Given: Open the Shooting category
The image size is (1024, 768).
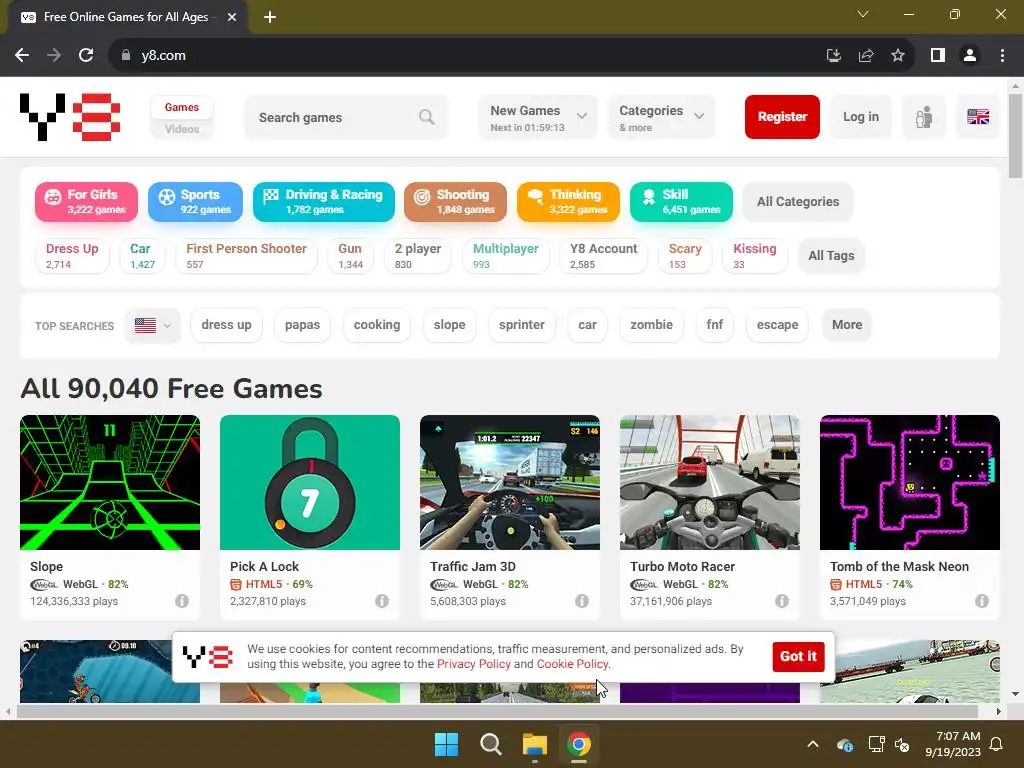Looking at the screenshot, I should click(455, 202).
